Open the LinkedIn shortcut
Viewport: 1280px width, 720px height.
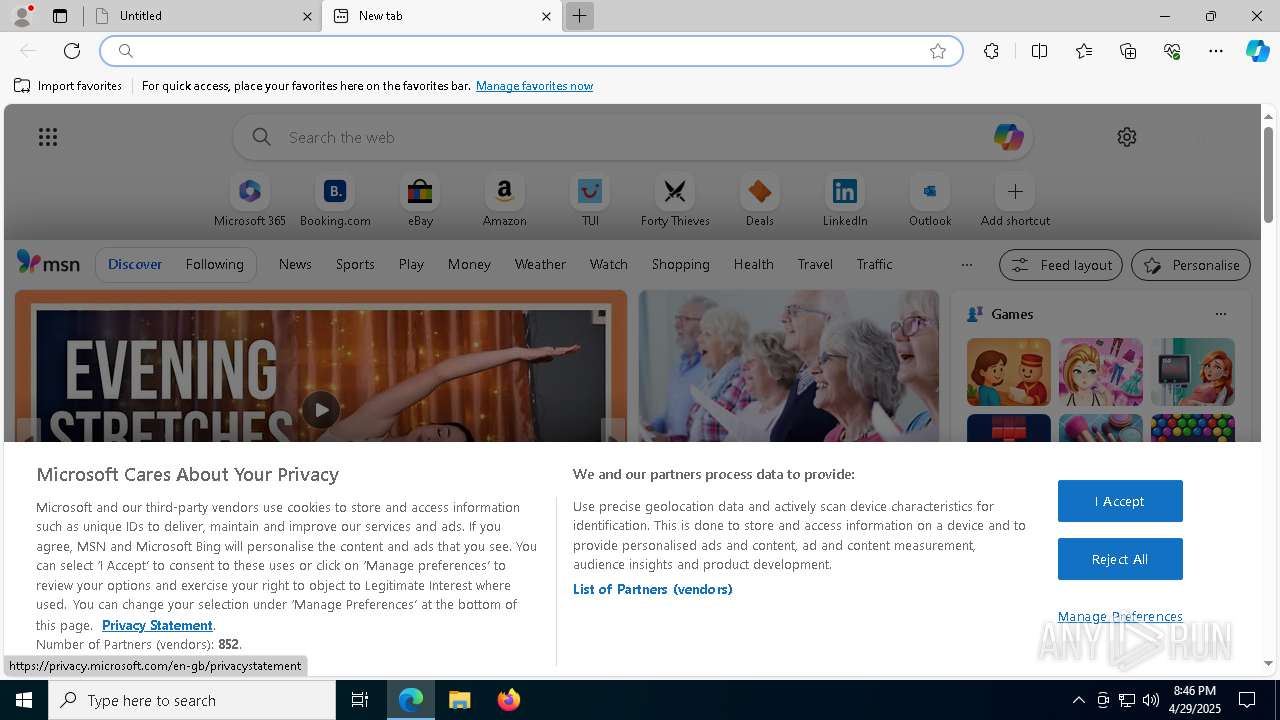(845, 201)
